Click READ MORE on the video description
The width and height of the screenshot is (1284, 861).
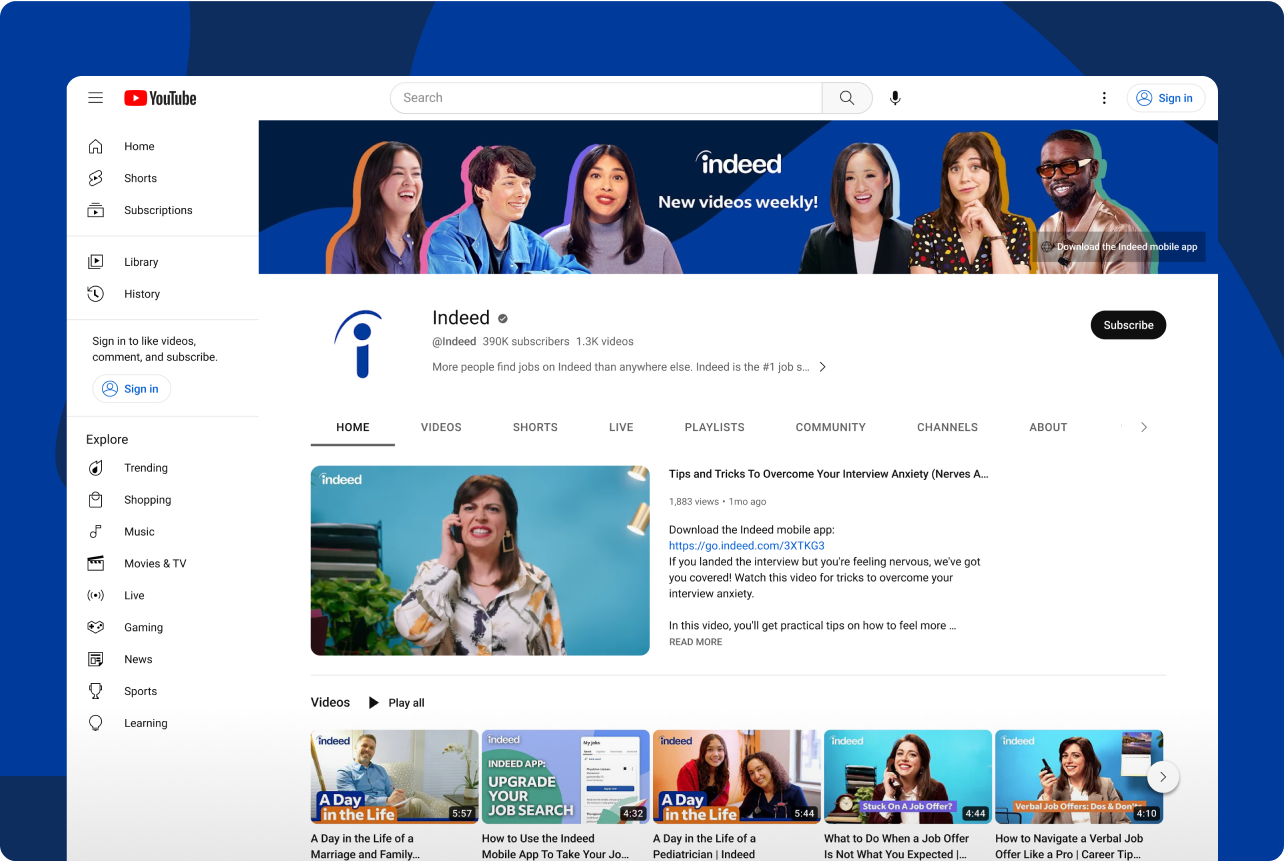pyautogui.click(x=695, y=641)
